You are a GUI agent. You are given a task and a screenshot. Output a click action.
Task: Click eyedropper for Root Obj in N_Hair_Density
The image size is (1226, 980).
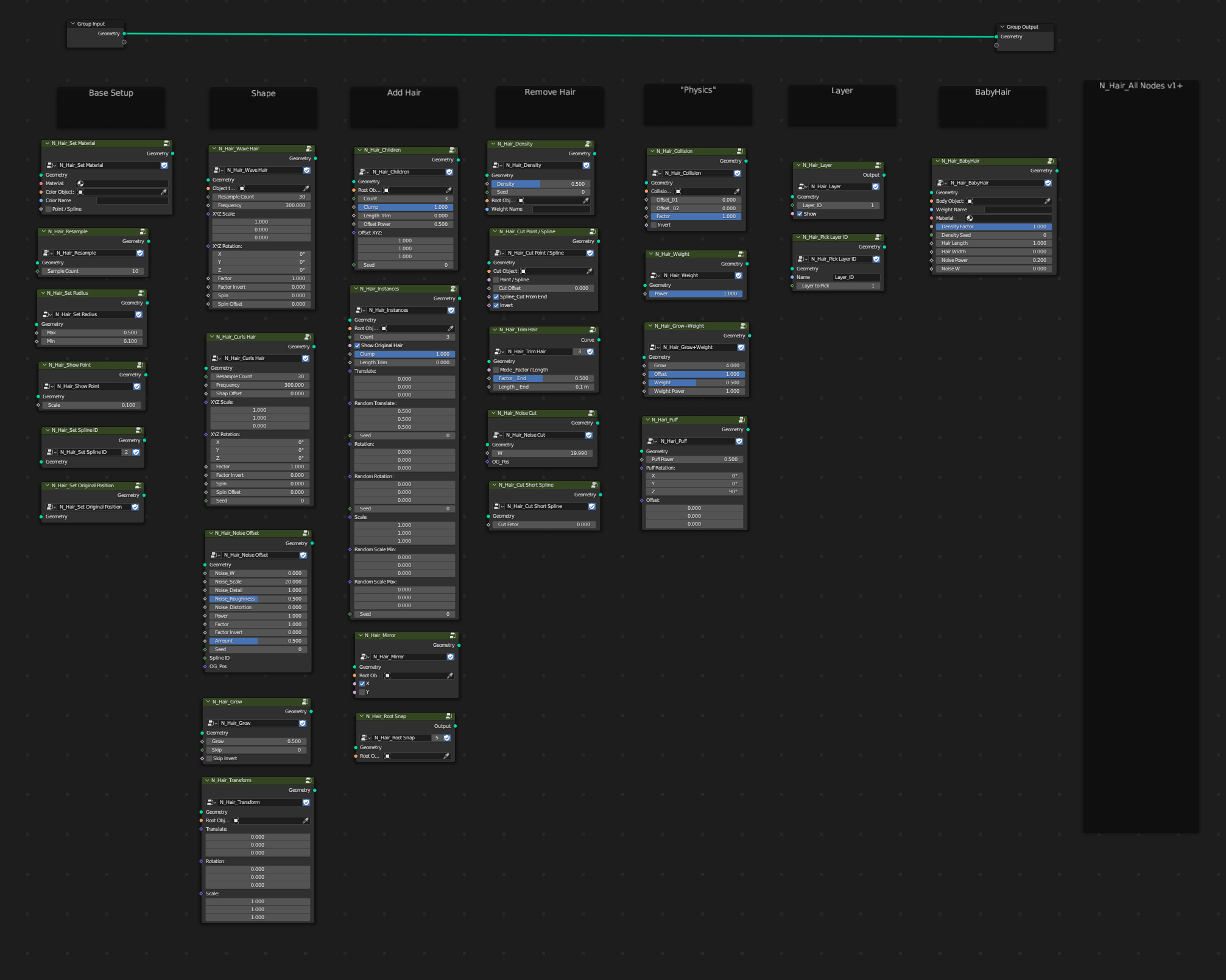585,200
